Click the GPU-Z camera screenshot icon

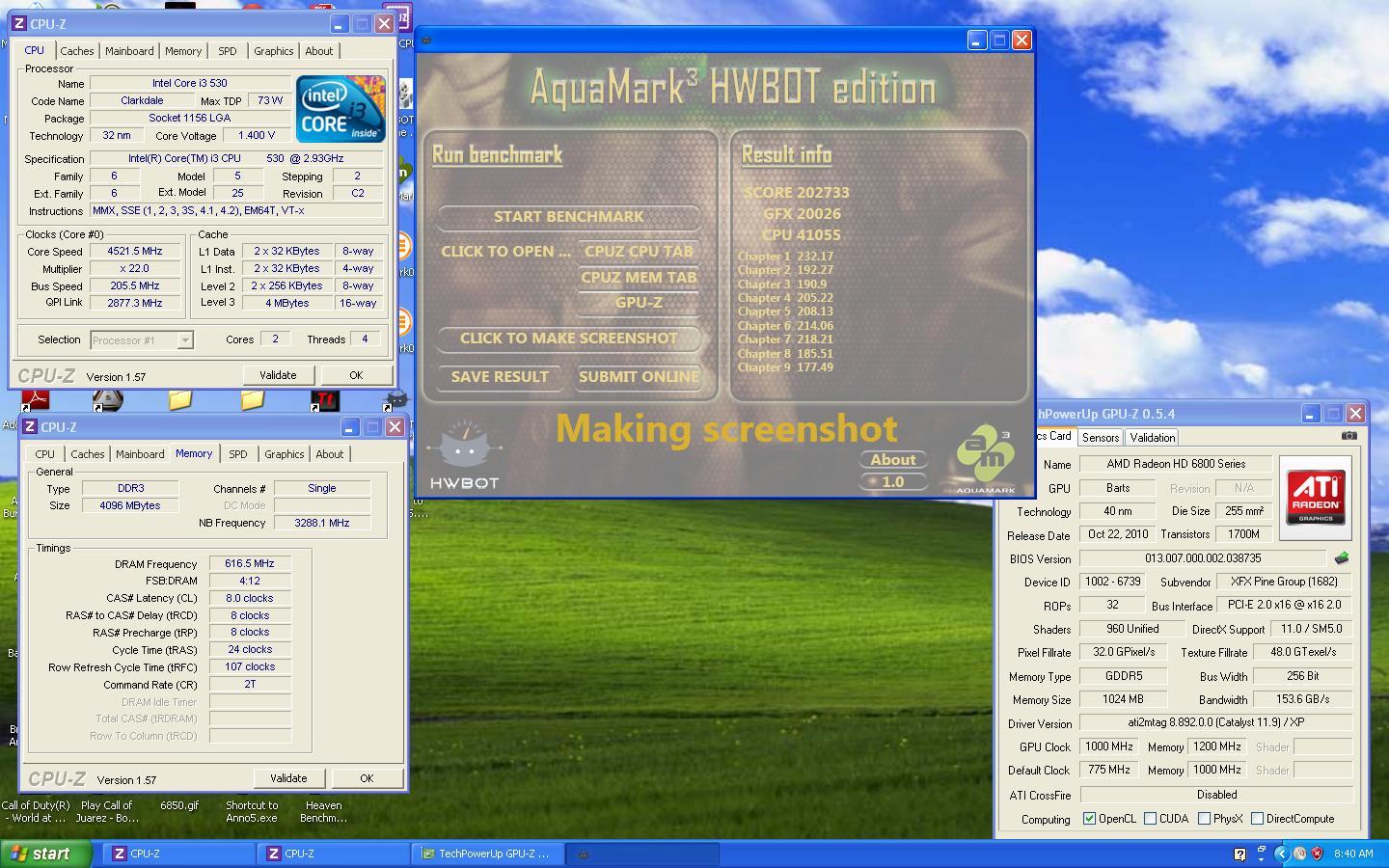(x=1348, y=436)
